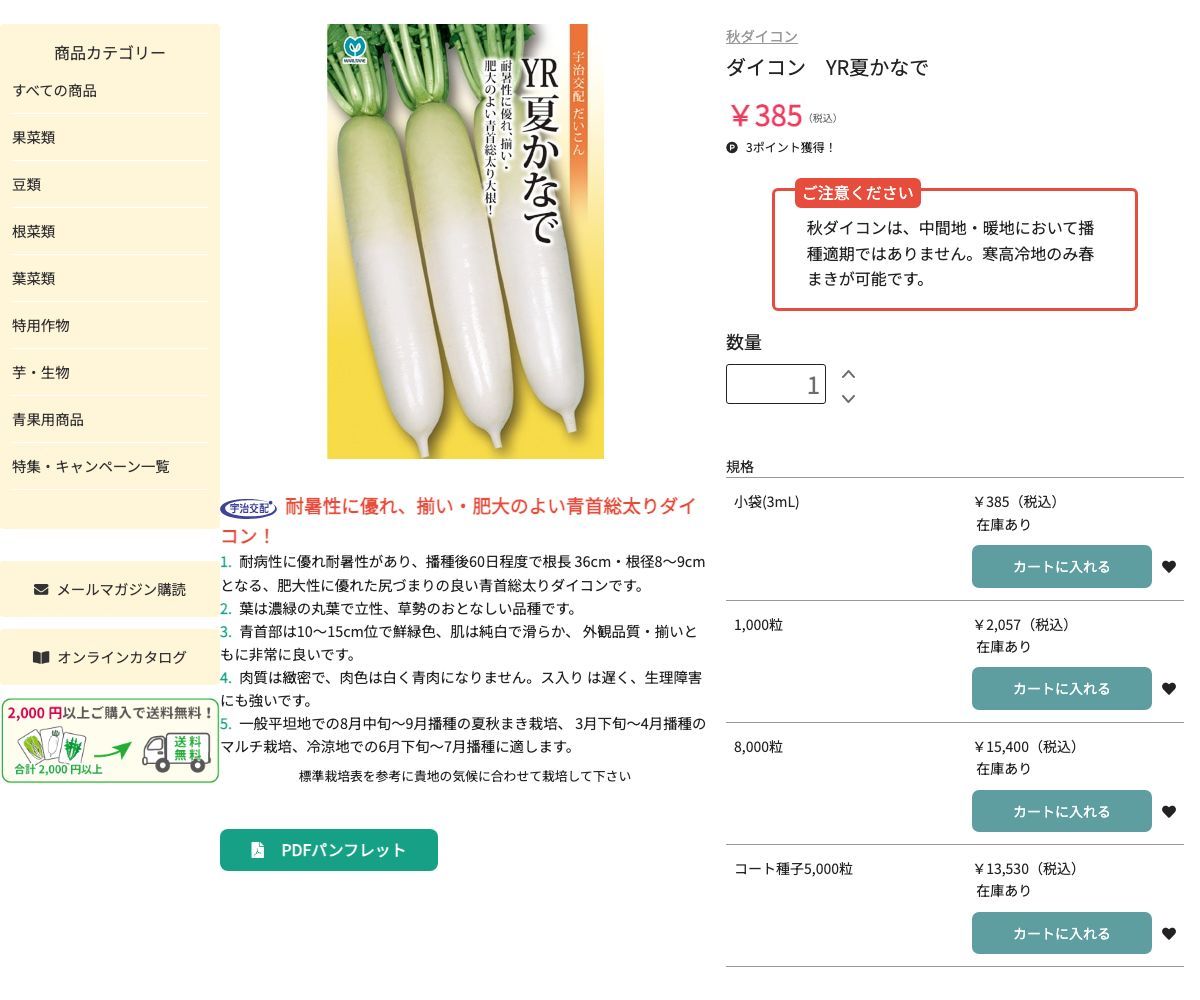Click the 宇治交配 oval logo icon

[x=249, y=508]
